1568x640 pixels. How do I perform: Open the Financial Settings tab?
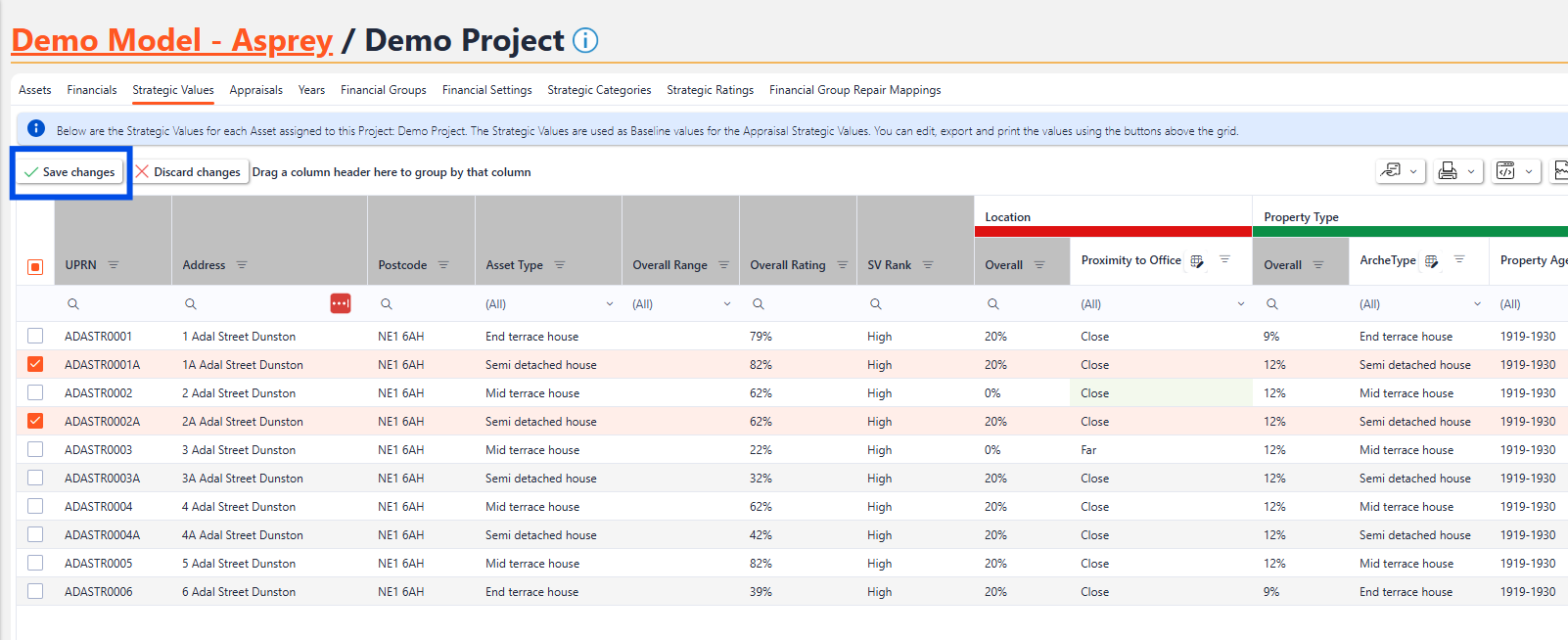[x=486, y=90]
